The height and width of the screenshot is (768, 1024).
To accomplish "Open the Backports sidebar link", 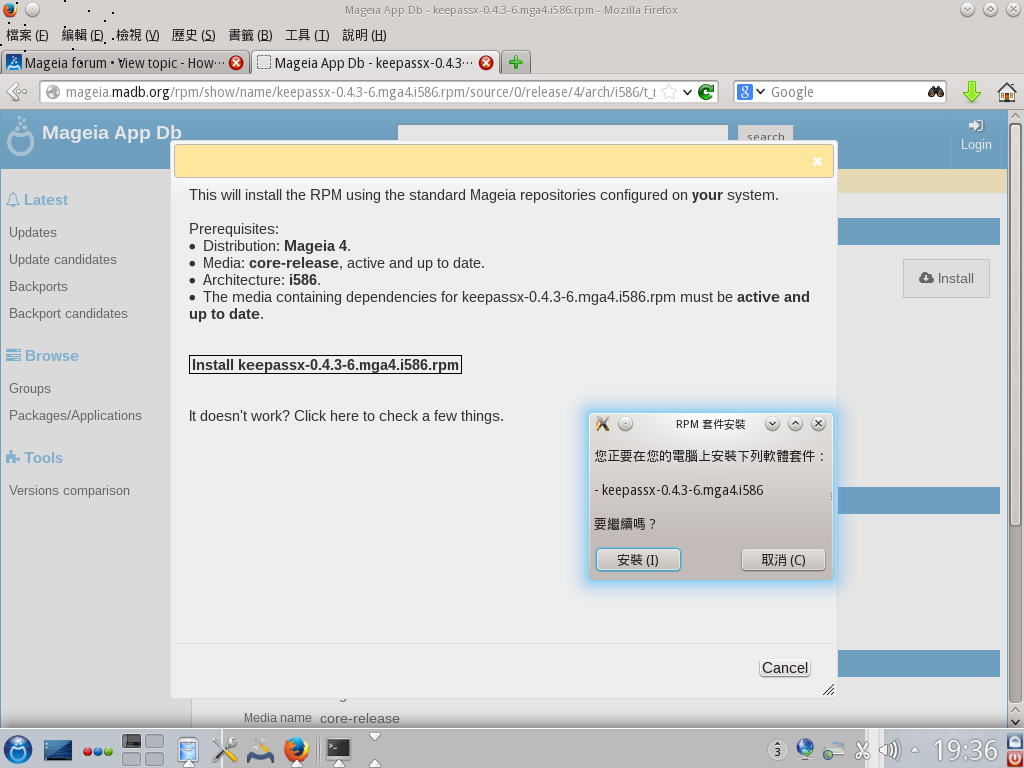I will (38, 286).
